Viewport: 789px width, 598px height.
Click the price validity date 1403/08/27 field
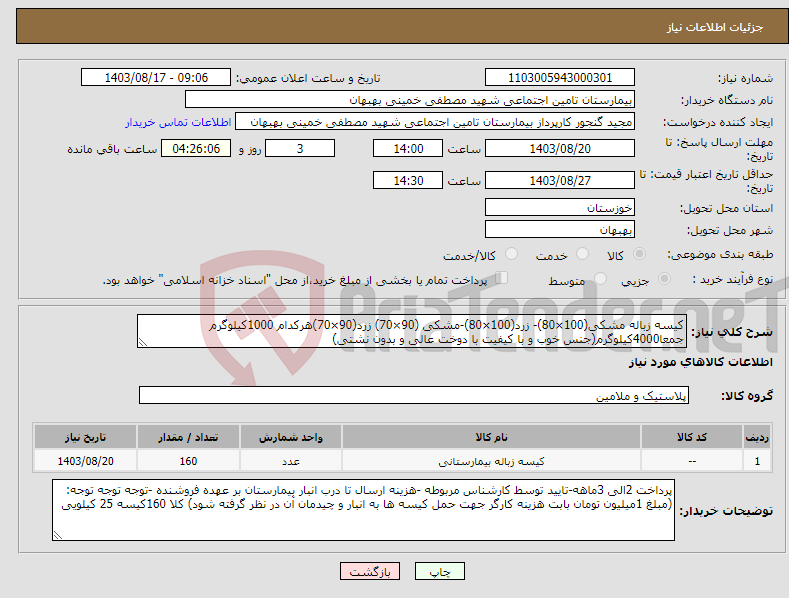[560, 180]
